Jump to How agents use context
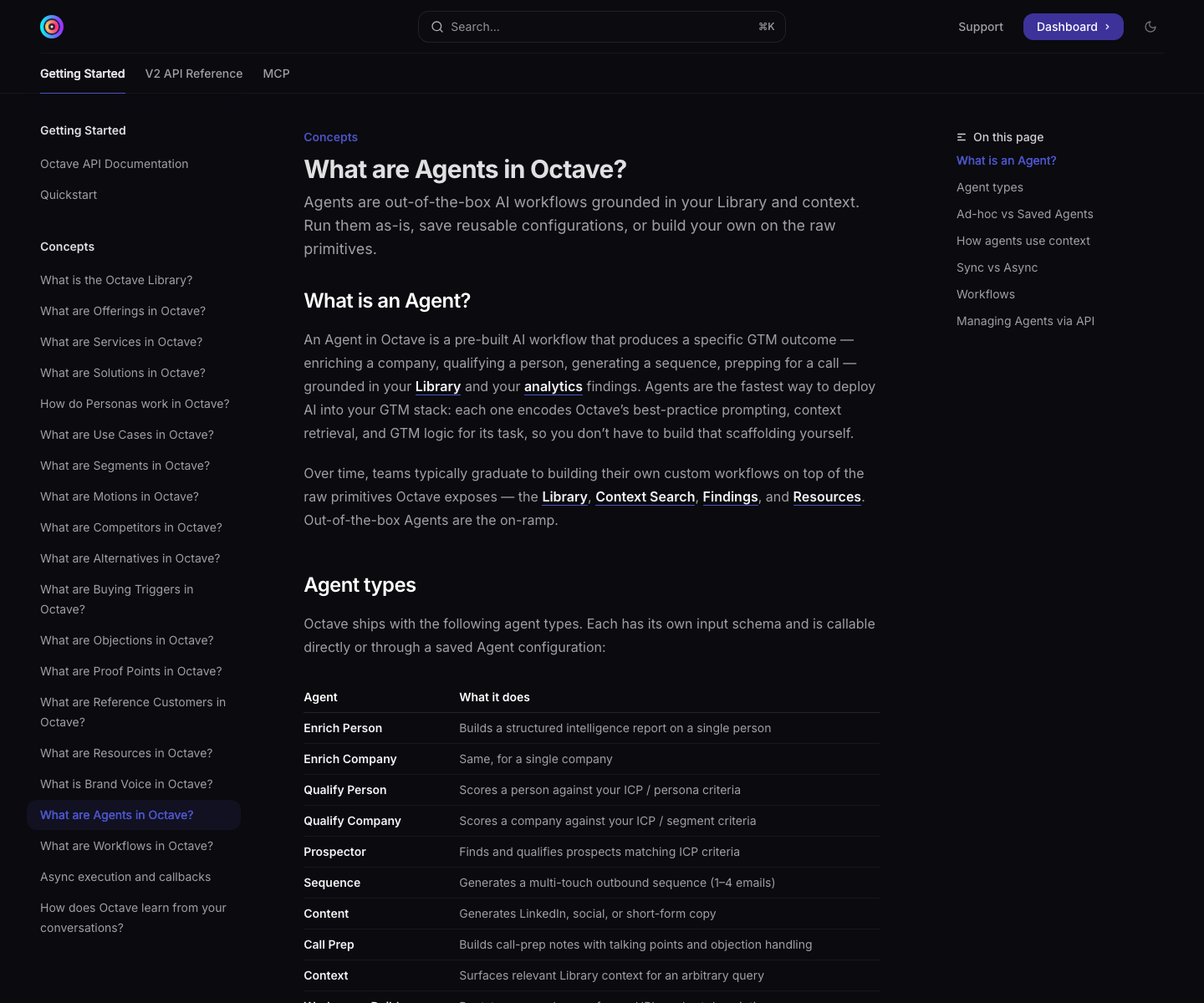Image resolution: width=1204 pixels, height=1003 pixels. (x=1023, y=241)
